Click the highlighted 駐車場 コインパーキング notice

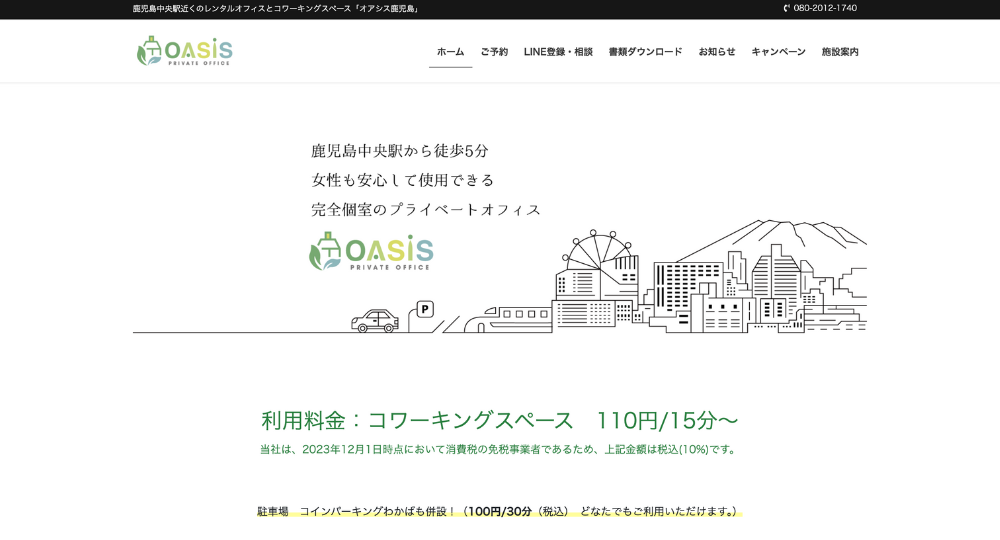click(499, 511)
